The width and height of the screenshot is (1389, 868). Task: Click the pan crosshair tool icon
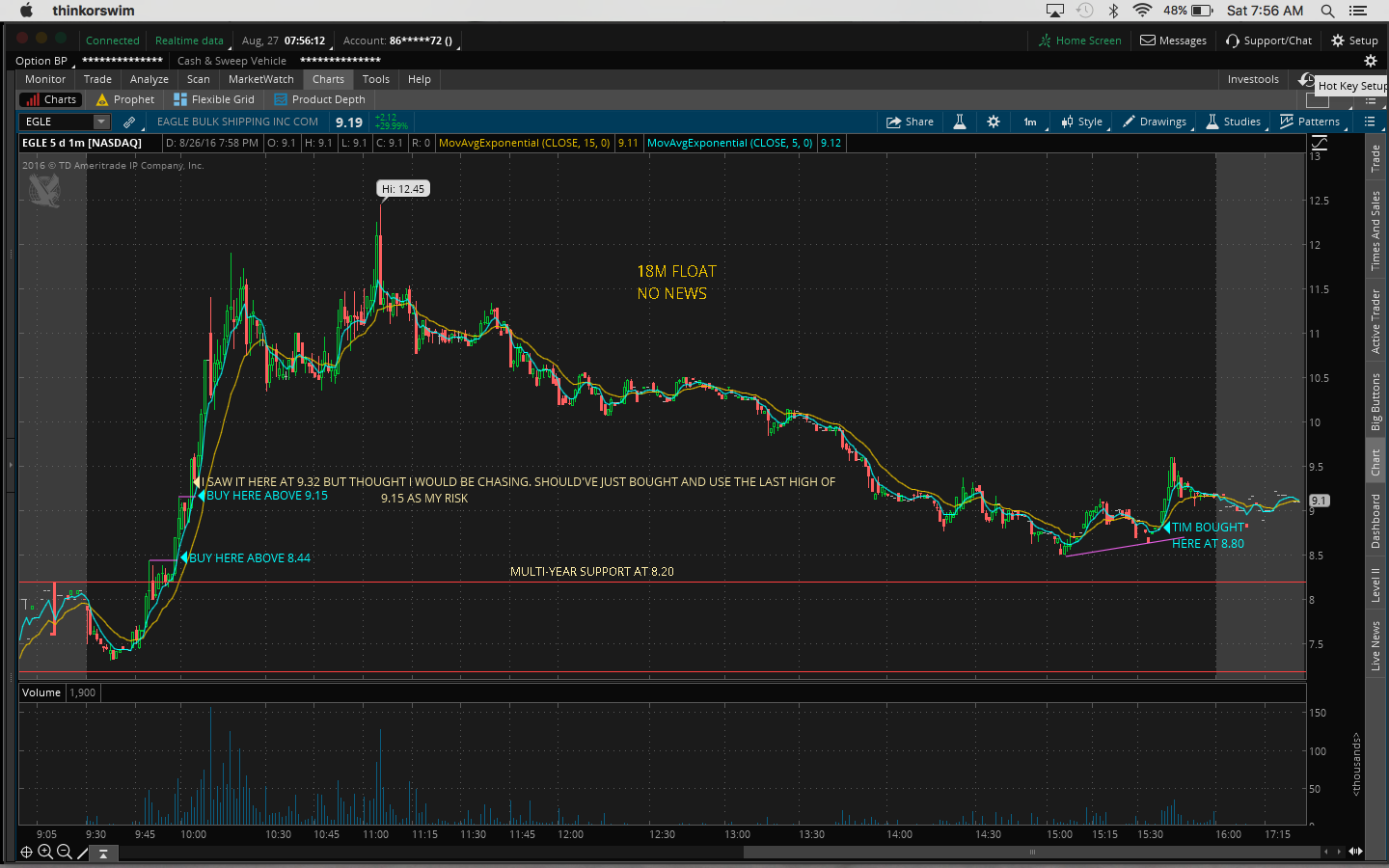tap(27, 852)
